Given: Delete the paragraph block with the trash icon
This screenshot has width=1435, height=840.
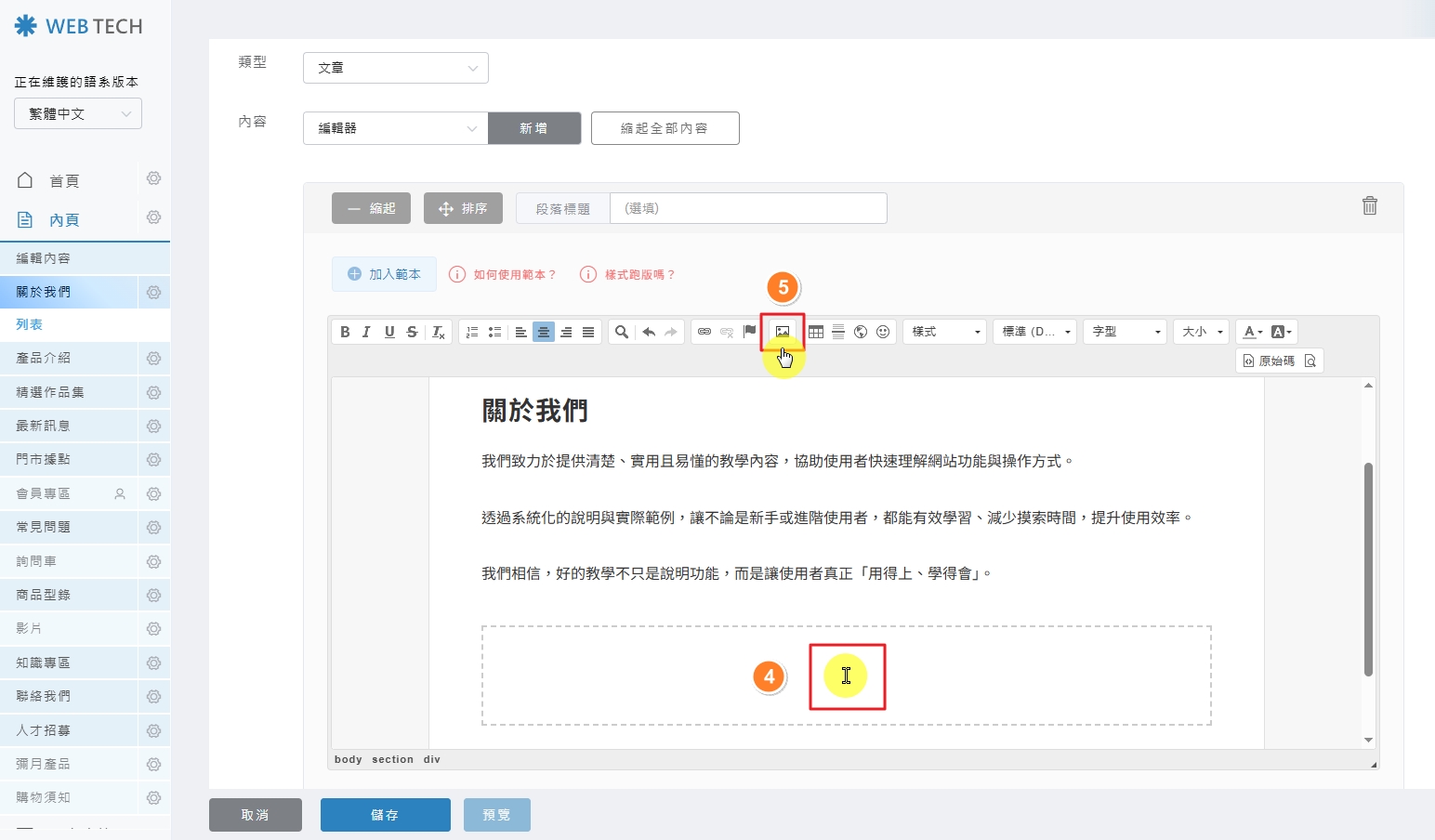Looking at the screenshot, I should pyautogui.click(x=1369, y=206).
